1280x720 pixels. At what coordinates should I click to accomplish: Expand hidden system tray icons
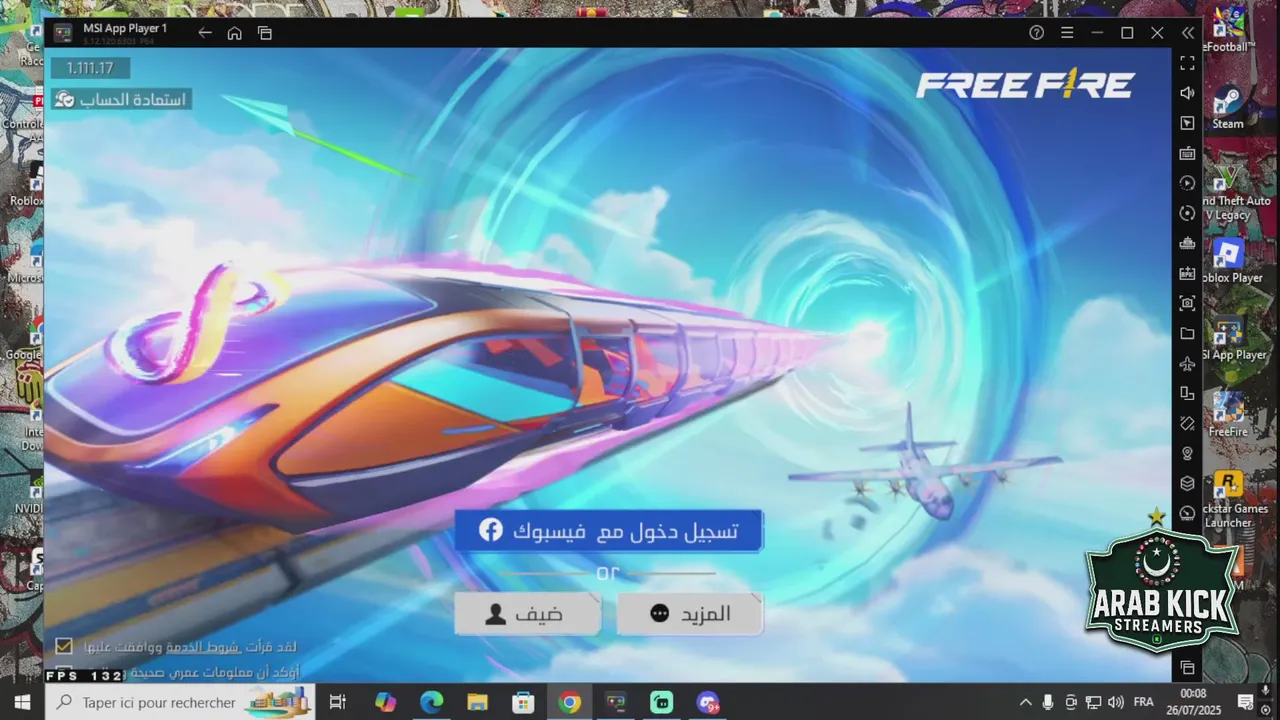1025,702
